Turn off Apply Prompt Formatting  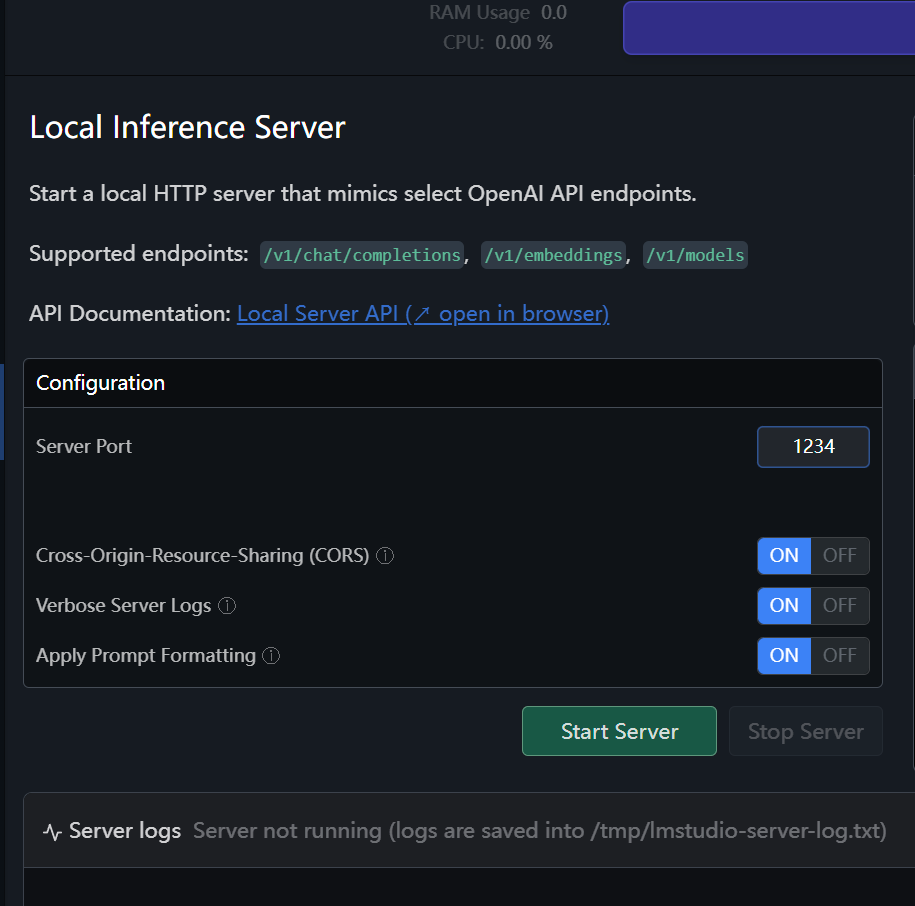point(840,656)
